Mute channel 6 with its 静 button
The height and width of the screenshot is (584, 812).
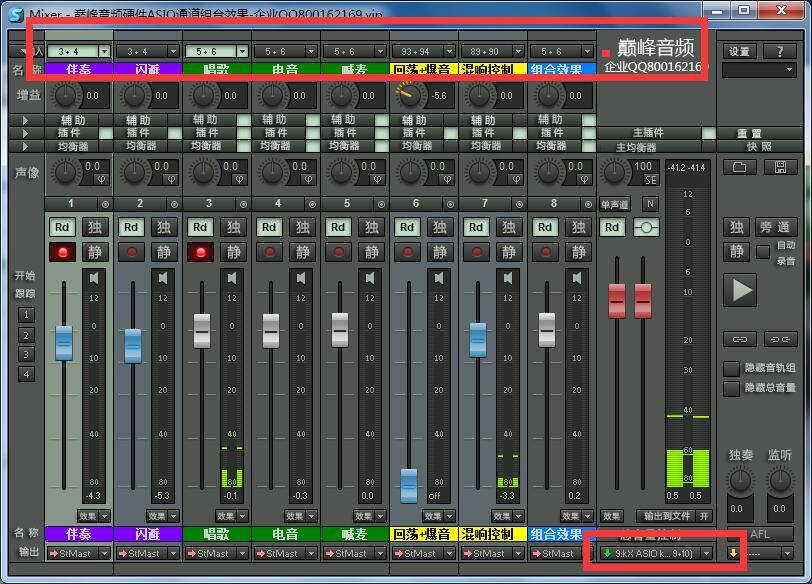440,252
